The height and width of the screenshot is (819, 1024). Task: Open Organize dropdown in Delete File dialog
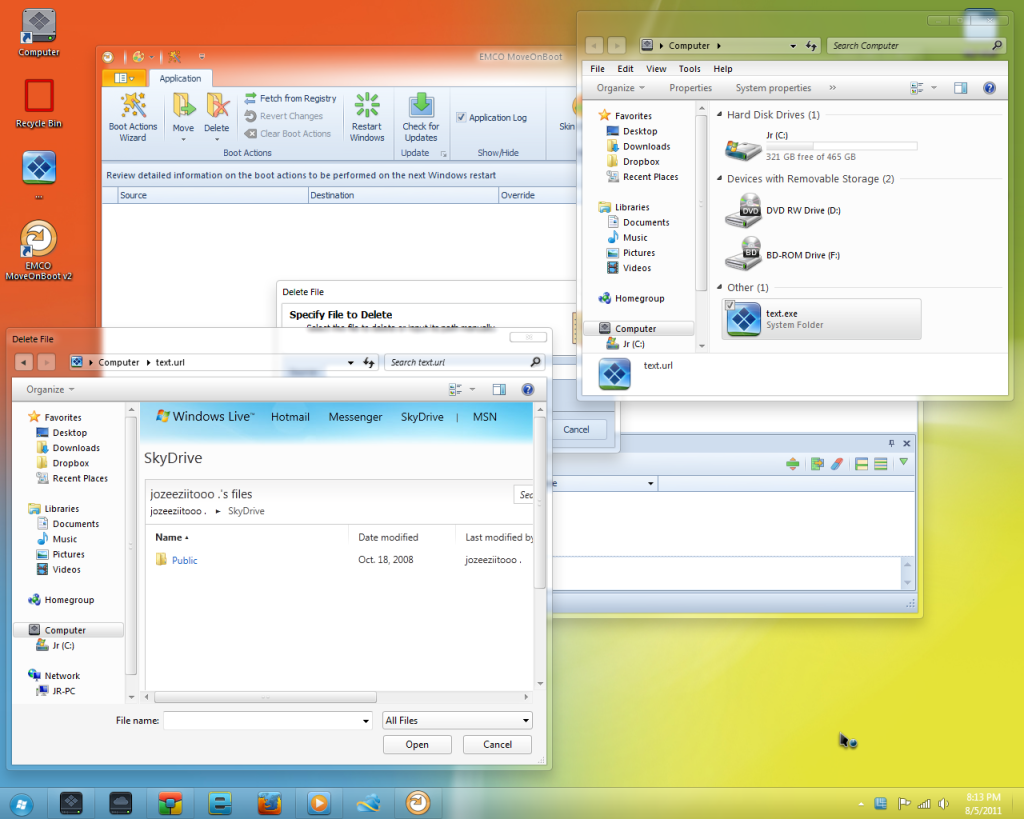50,389
